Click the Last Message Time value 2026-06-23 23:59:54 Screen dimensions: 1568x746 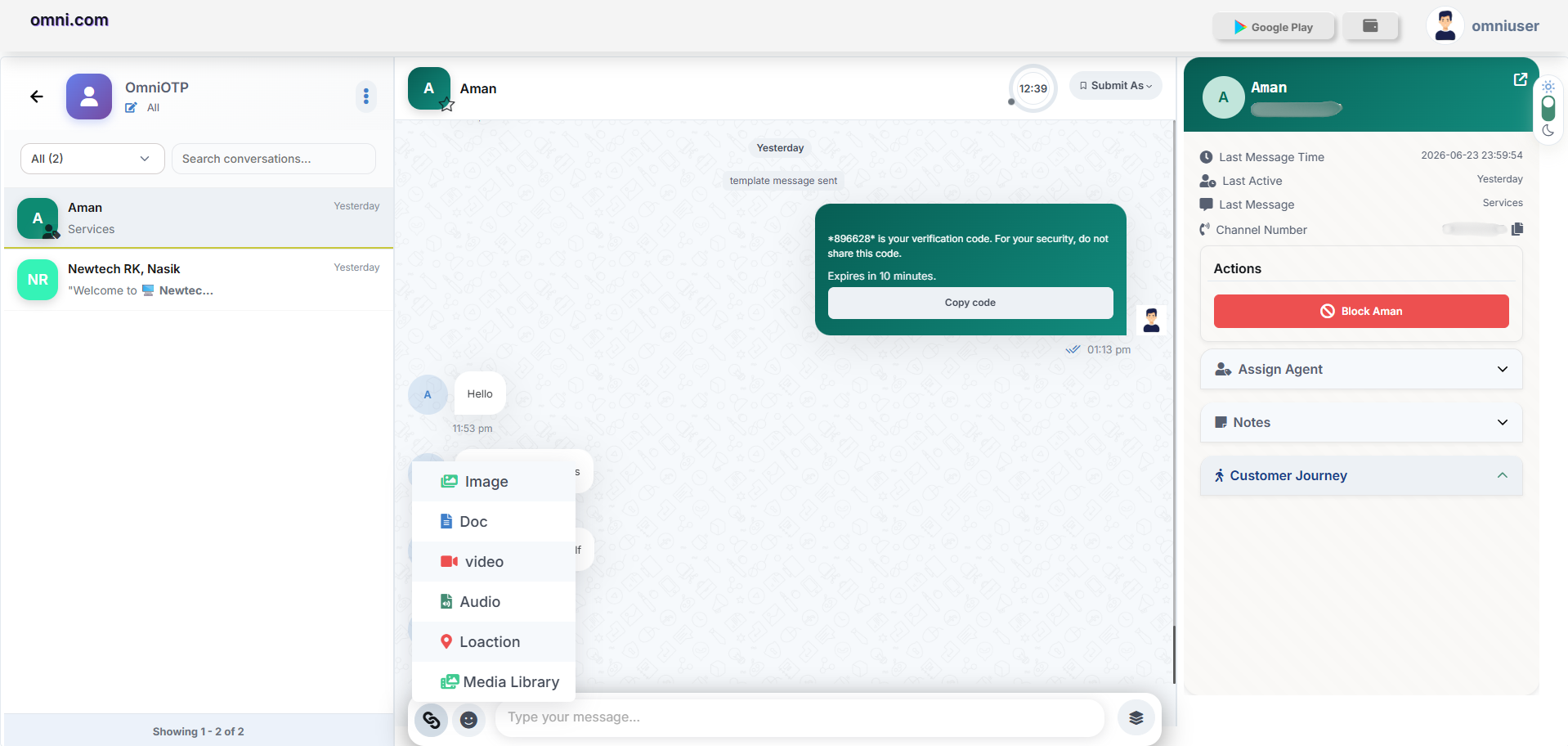(1472, 155)
